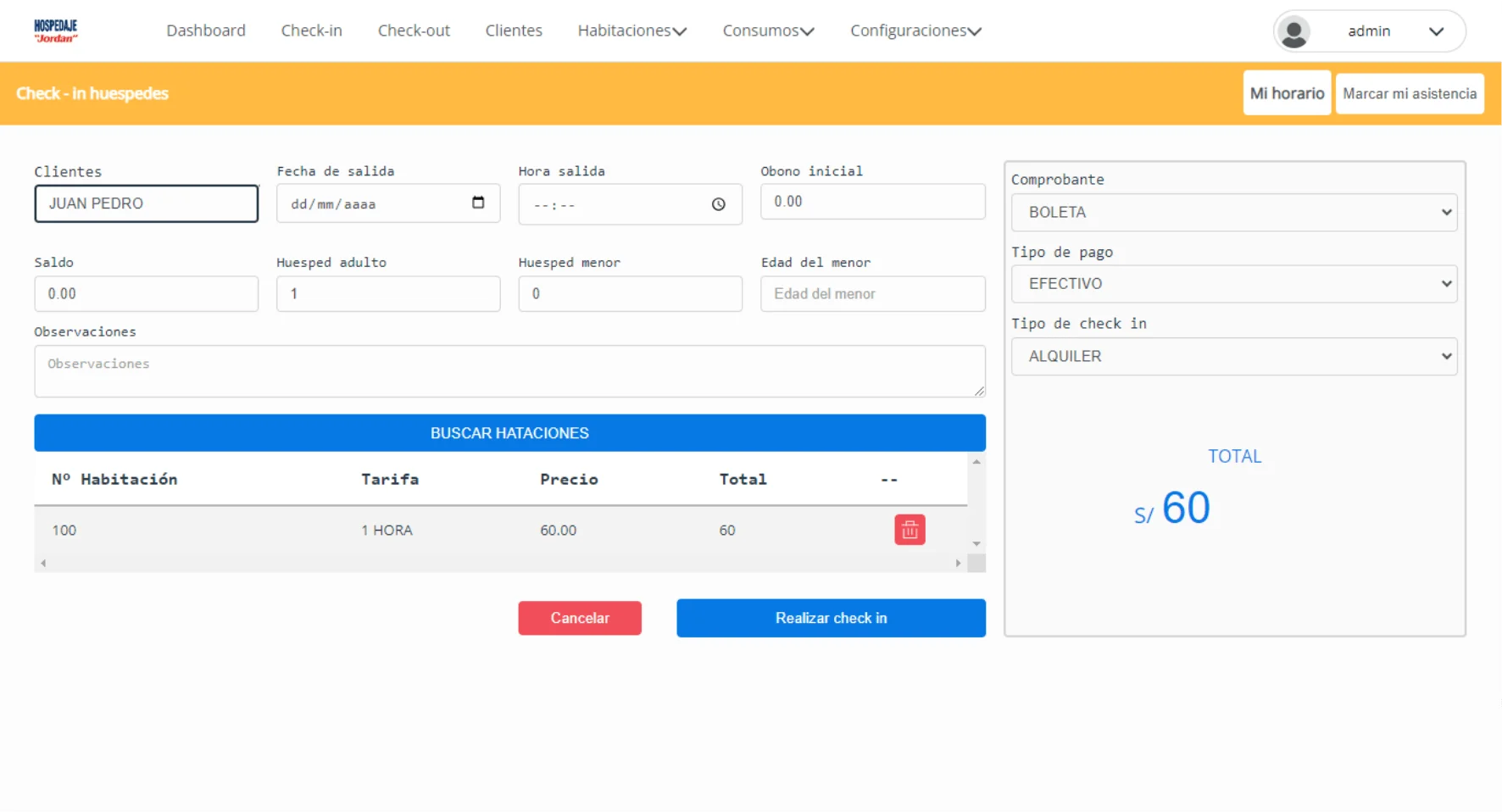Viewport: 1502px width, 812px height.
Task: Focus the Clientes field with JUAN PEDRO
Action: click(x=147, y=203)
